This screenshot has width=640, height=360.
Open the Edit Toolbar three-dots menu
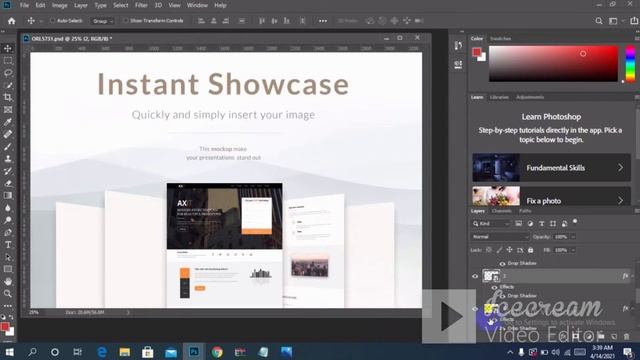coord(8,306)
